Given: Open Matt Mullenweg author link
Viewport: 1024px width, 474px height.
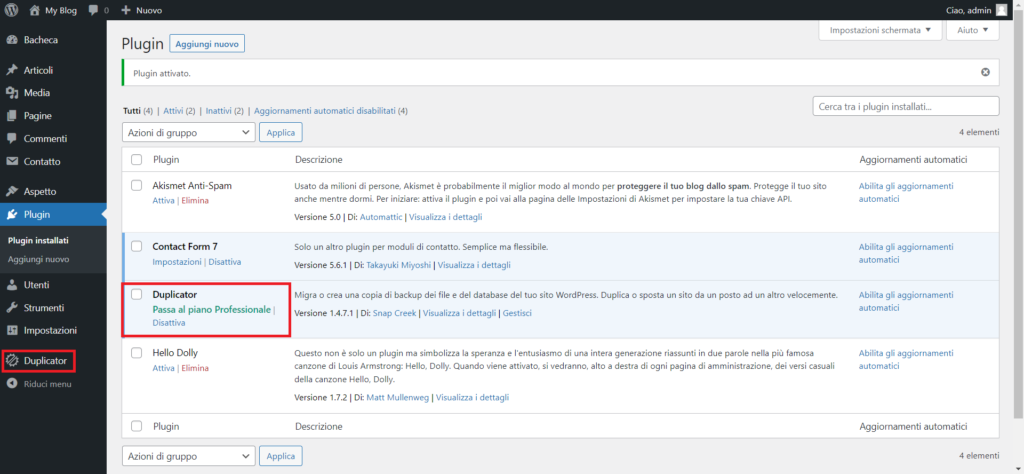Looking at the screenshot, I should point(398,397).
